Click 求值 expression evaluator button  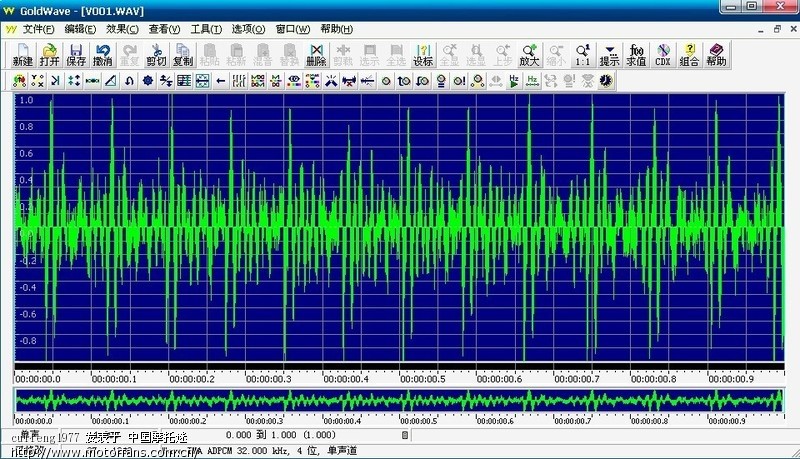636,54
